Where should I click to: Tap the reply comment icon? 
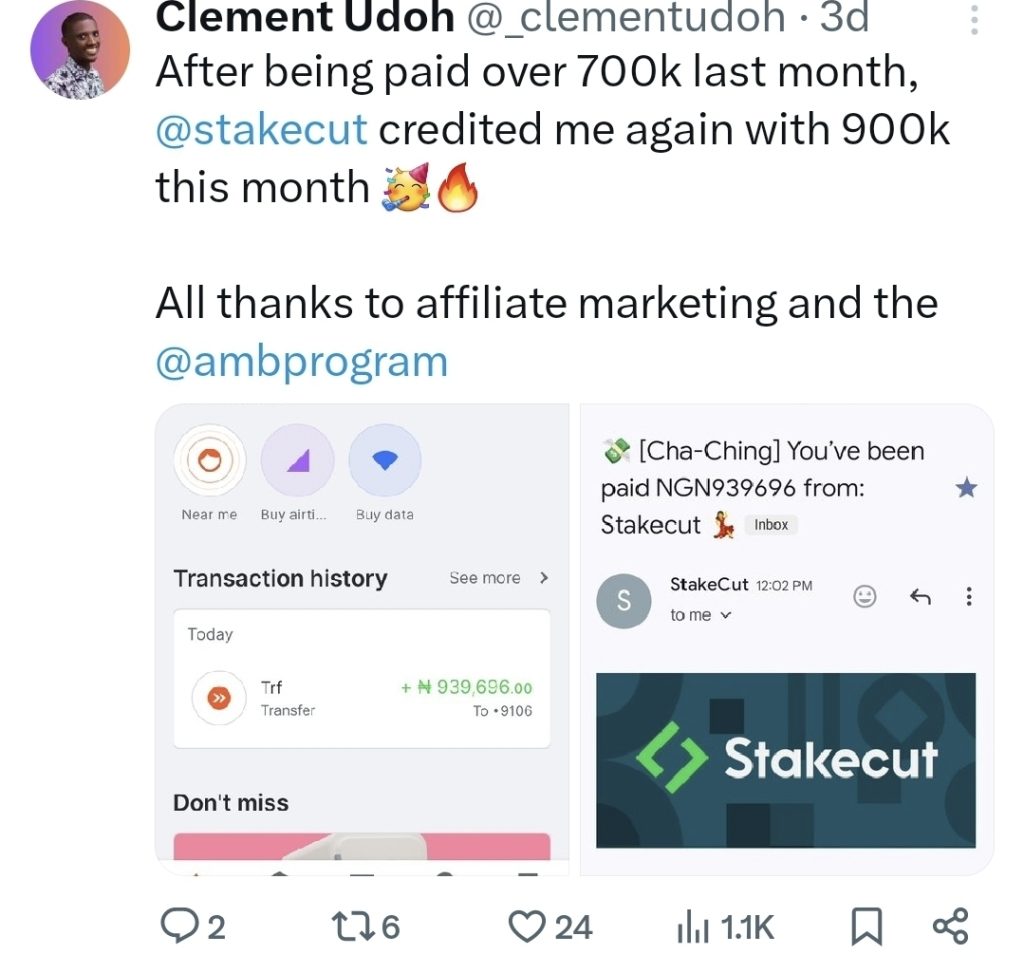tap(178, 926)
